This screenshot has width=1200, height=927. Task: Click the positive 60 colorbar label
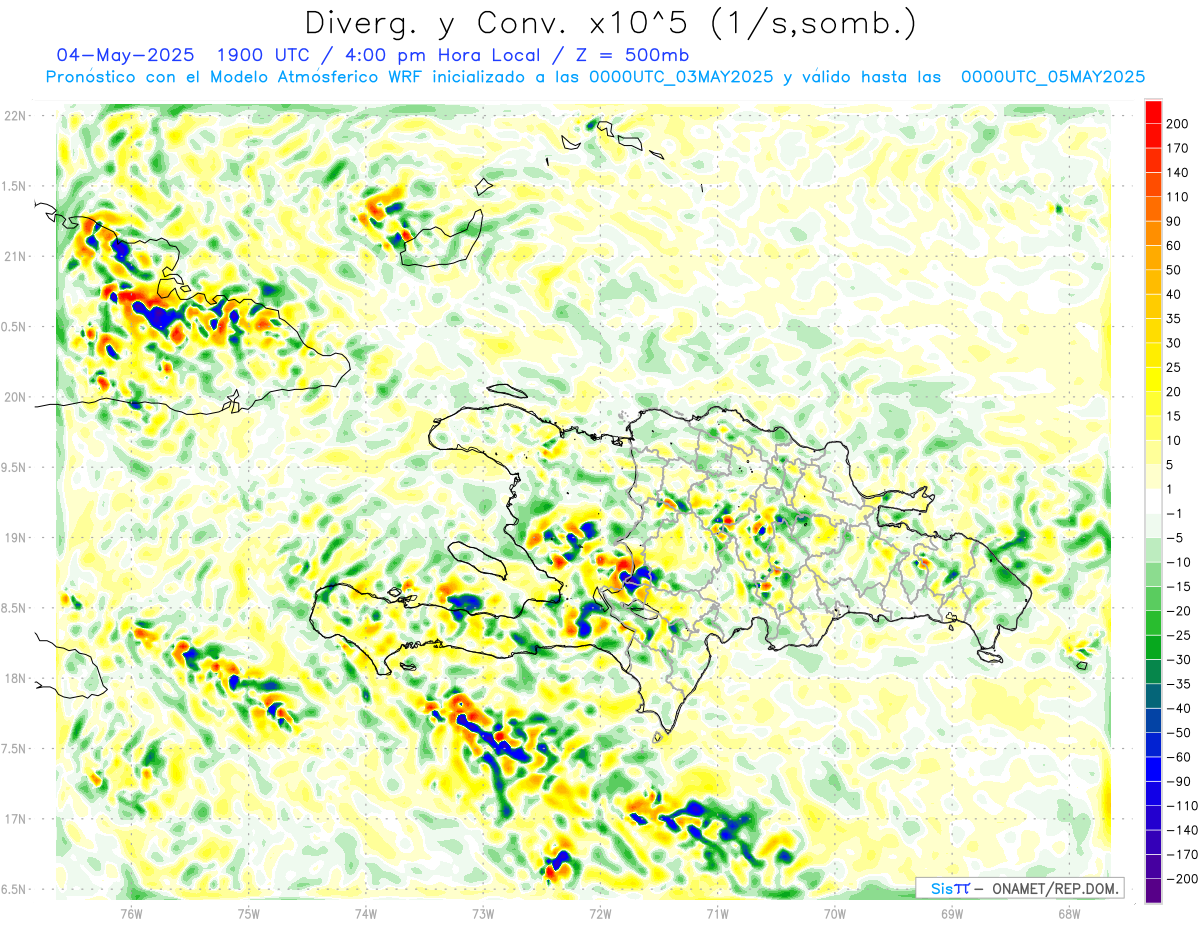1175,246
